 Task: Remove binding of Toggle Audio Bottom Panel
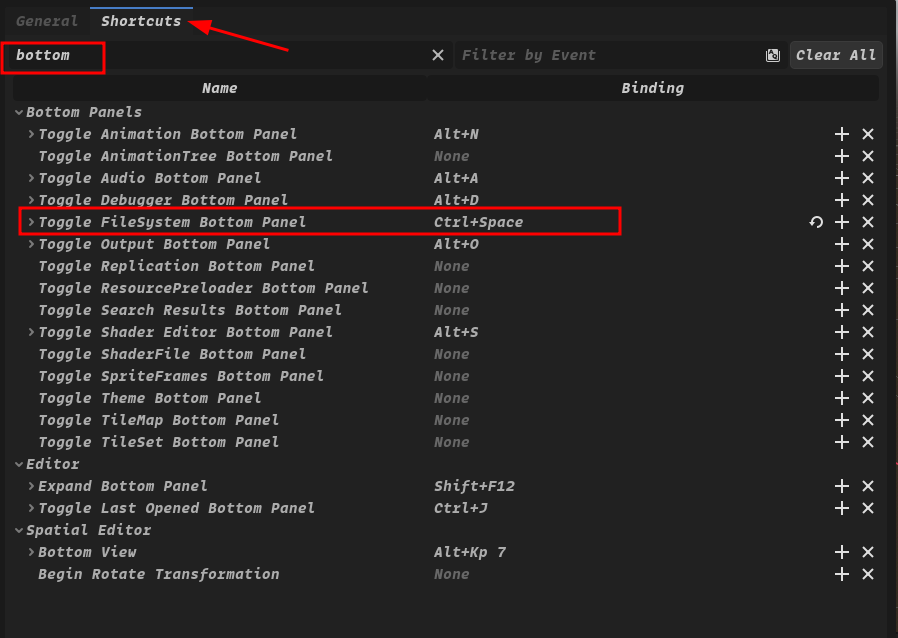tap(868, 178)
